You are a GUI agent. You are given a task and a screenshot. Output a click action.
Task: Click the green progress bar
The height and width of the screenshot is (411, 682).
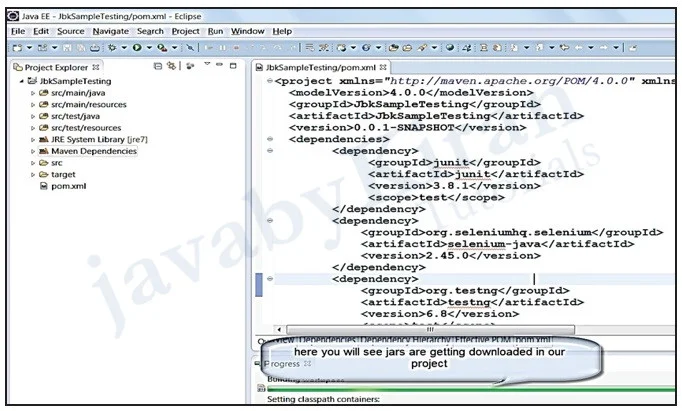(471, 389)
